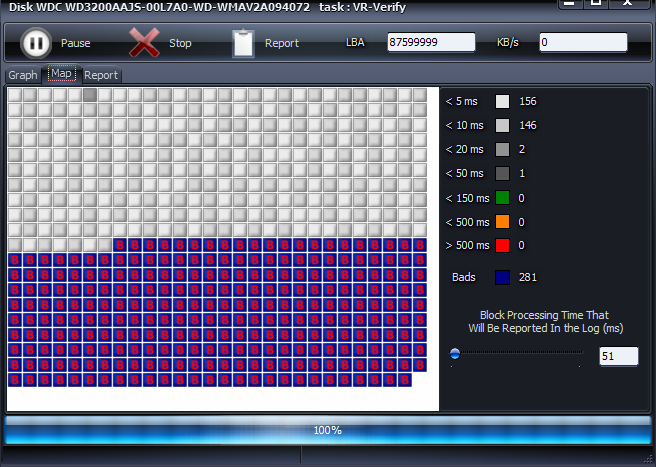Click the < 20 ms legend swatch
The image size is (656, 467).
502,149
